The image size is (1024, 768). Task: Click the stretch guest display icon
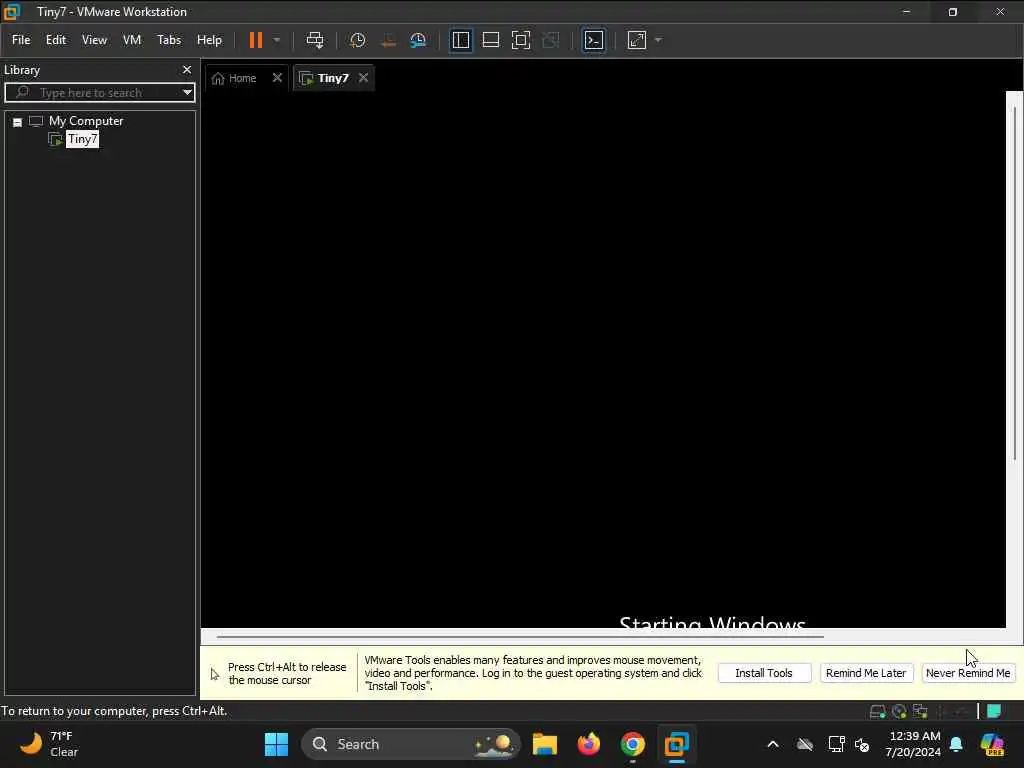(x=637, y=40)
